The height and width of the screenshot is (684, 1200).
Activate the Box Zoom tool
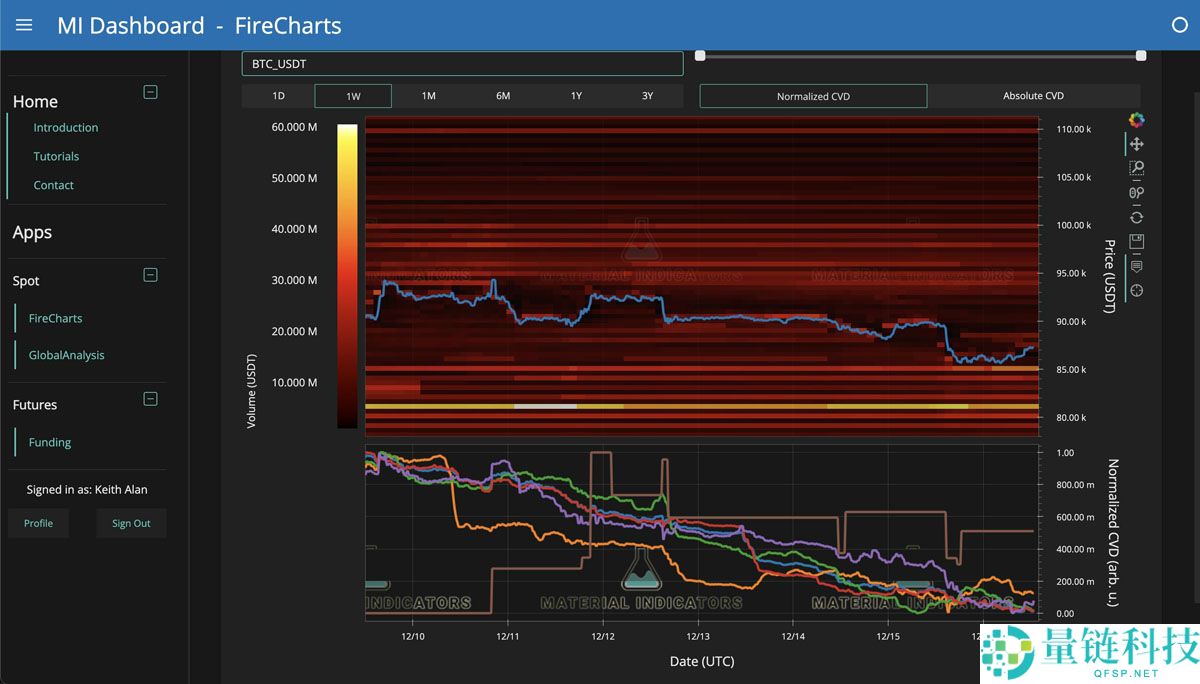coord(1136,168)
